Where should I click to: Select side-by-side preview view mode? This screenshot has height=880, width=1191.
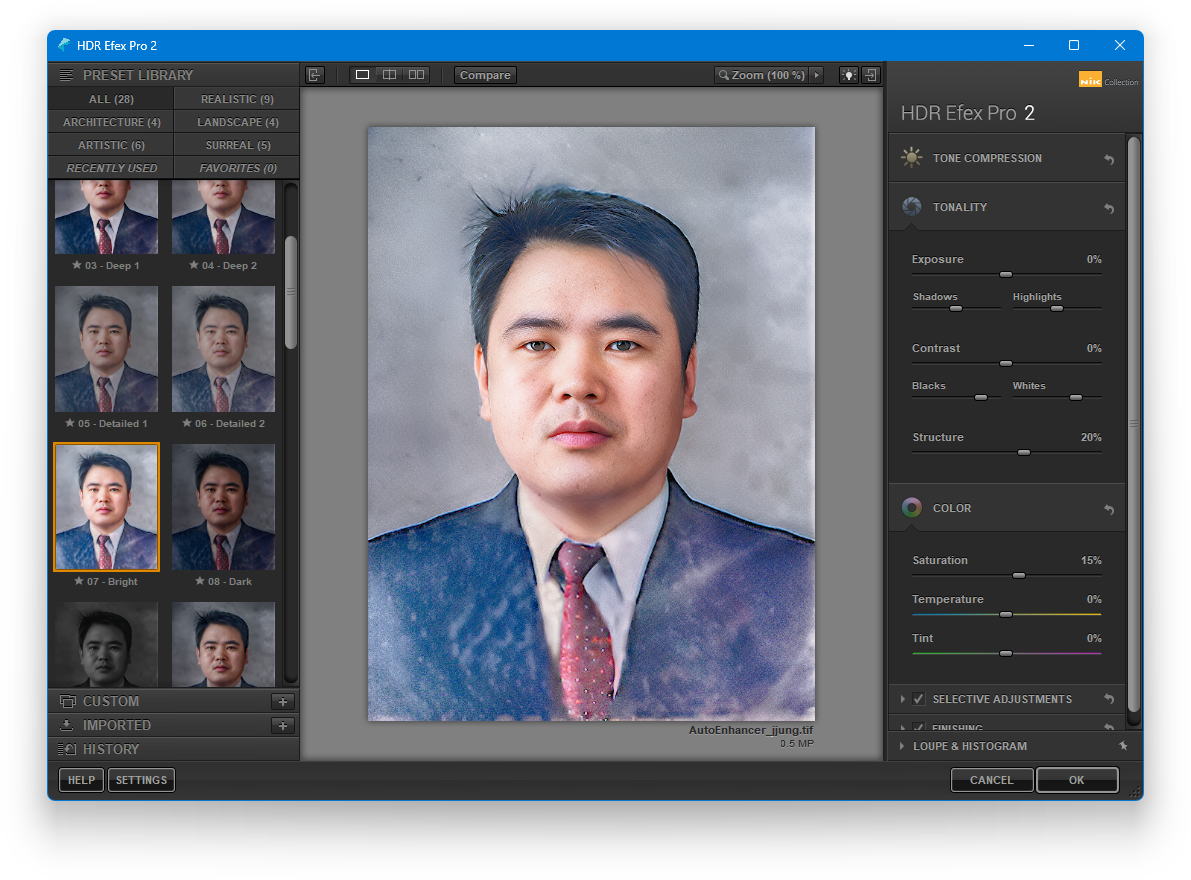[416, 75]
